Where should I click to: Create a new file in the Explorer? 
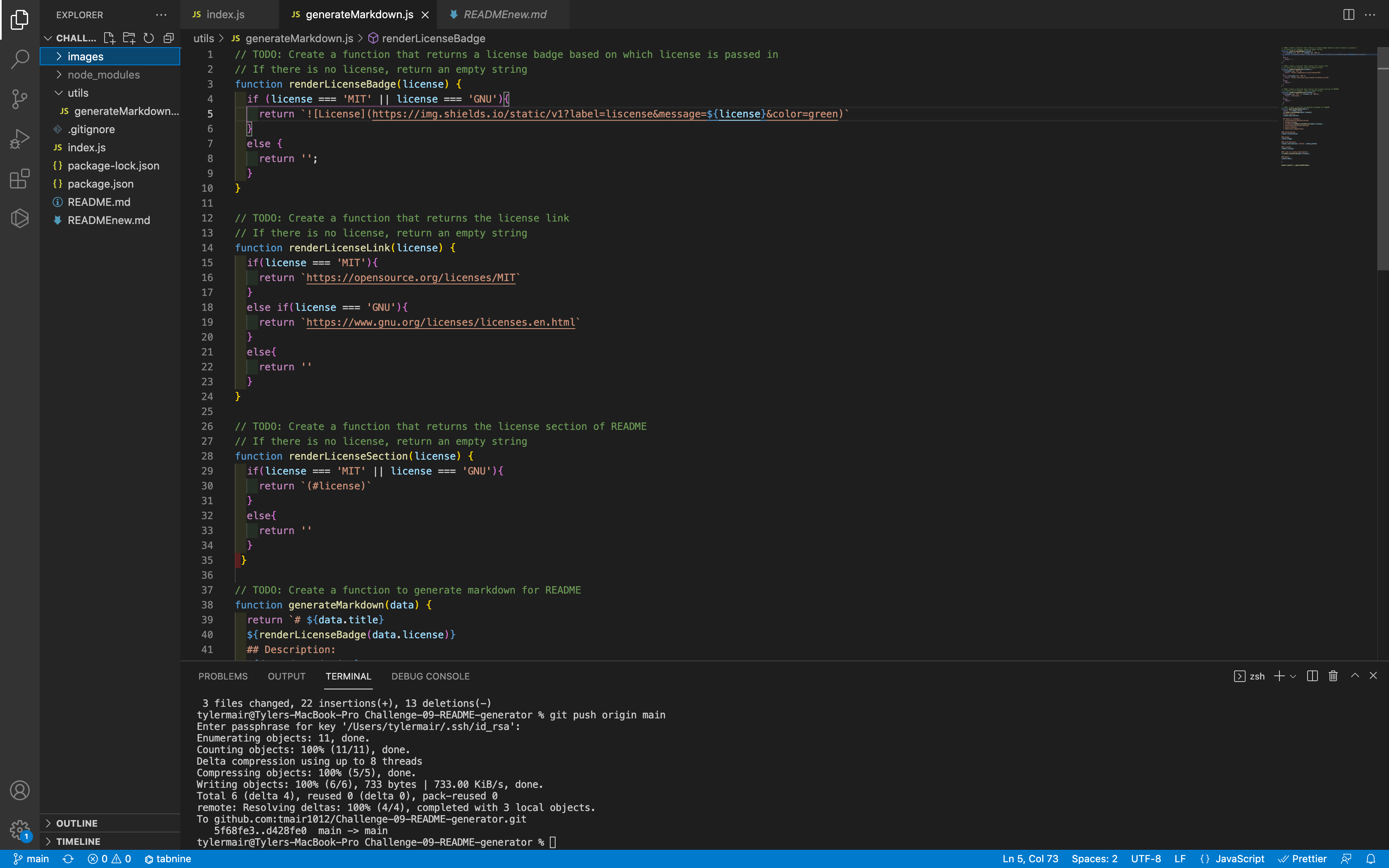click(109, 38)
